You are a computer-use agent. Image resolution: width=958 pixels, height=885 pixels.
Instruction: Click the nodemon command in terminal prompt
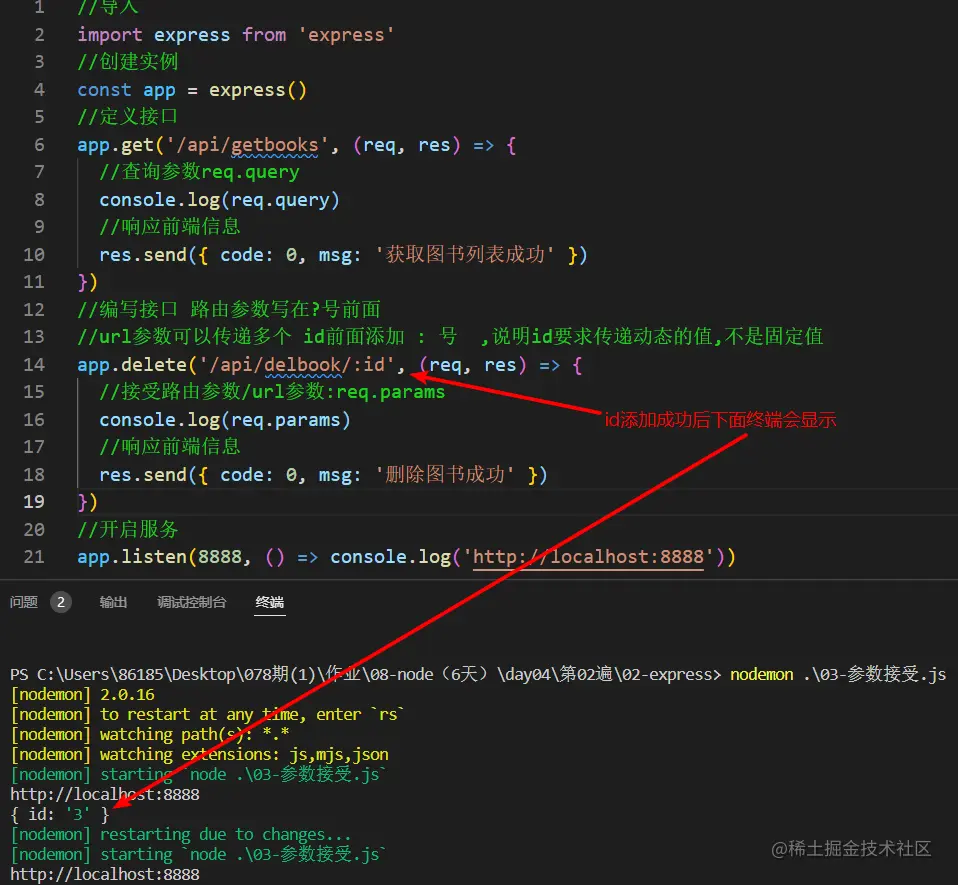click(x=838, y=675)
